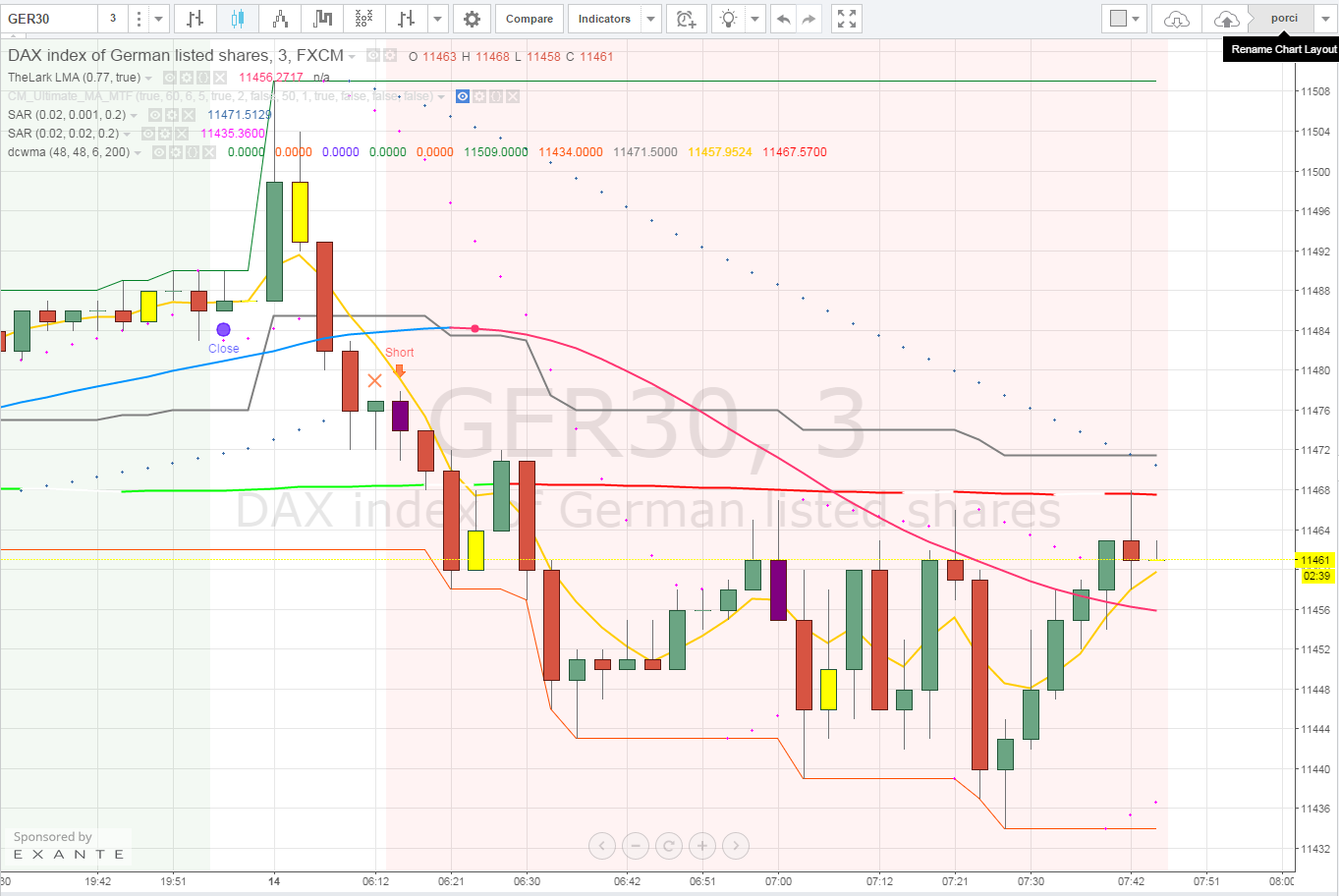1339x896 pixels.
Task: Expand DAX index title dropdown arrow
Action: [352, 57]
